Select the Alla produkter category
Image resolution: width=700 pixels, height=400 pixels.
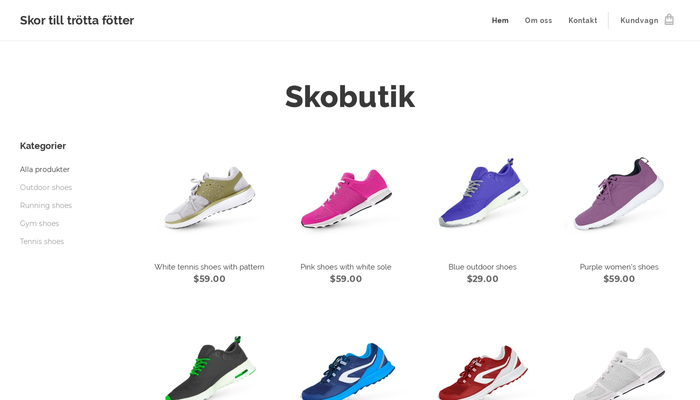click(x=45, y=170)
